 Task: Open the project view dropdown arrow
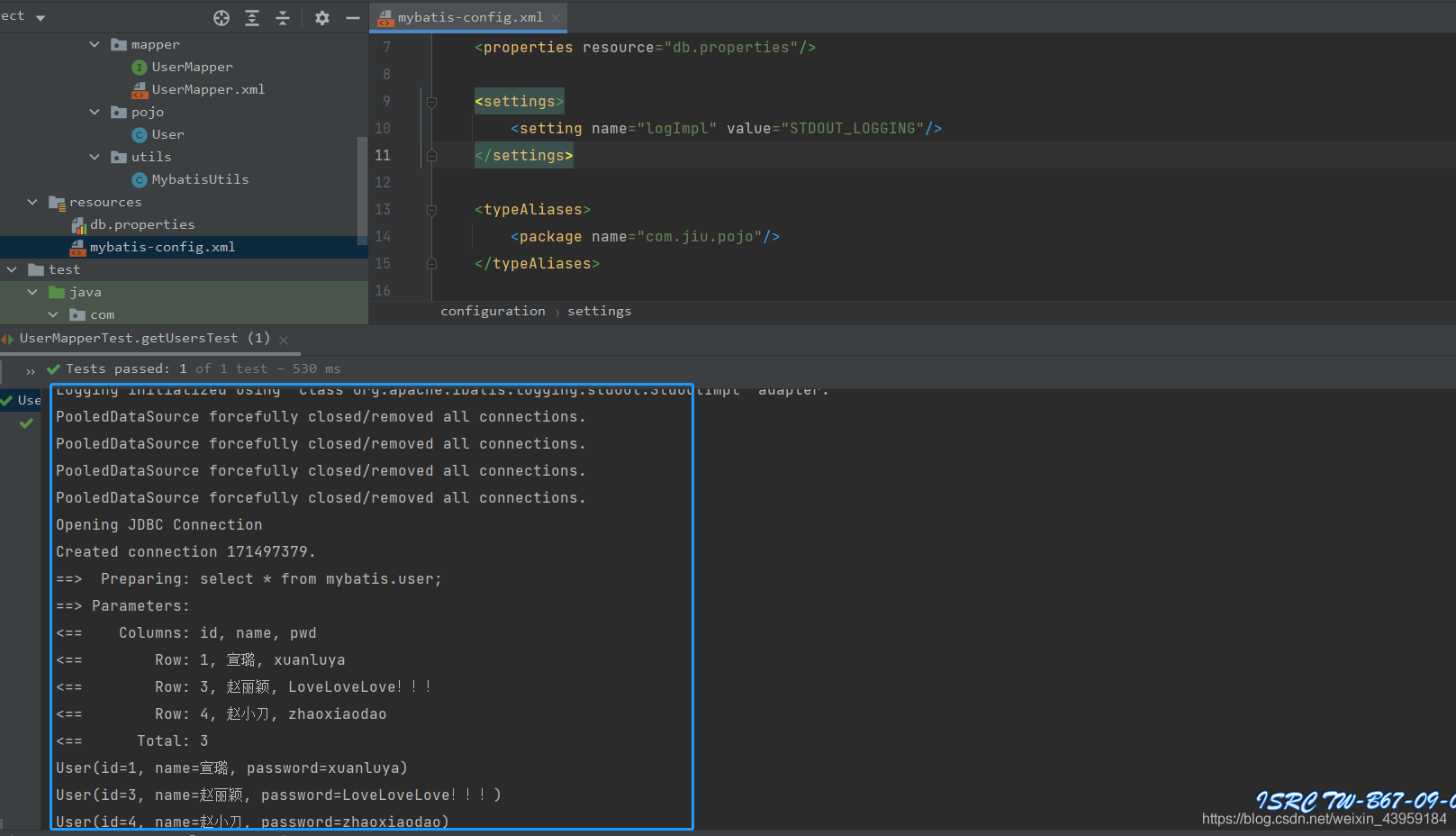click(x=41, y=18)
